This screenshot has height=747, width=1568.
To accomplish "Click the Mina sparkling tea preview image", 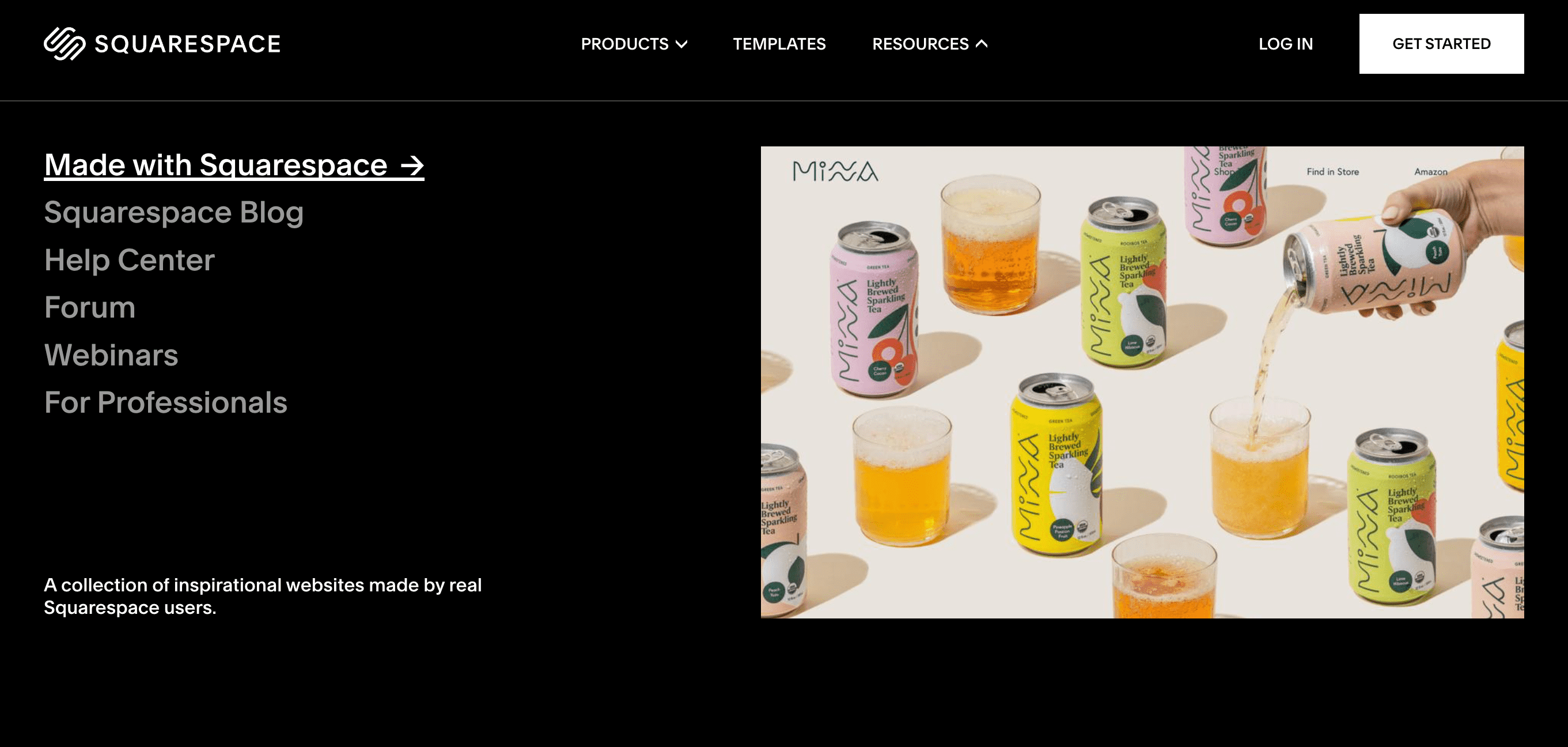I will point(1142,382).
